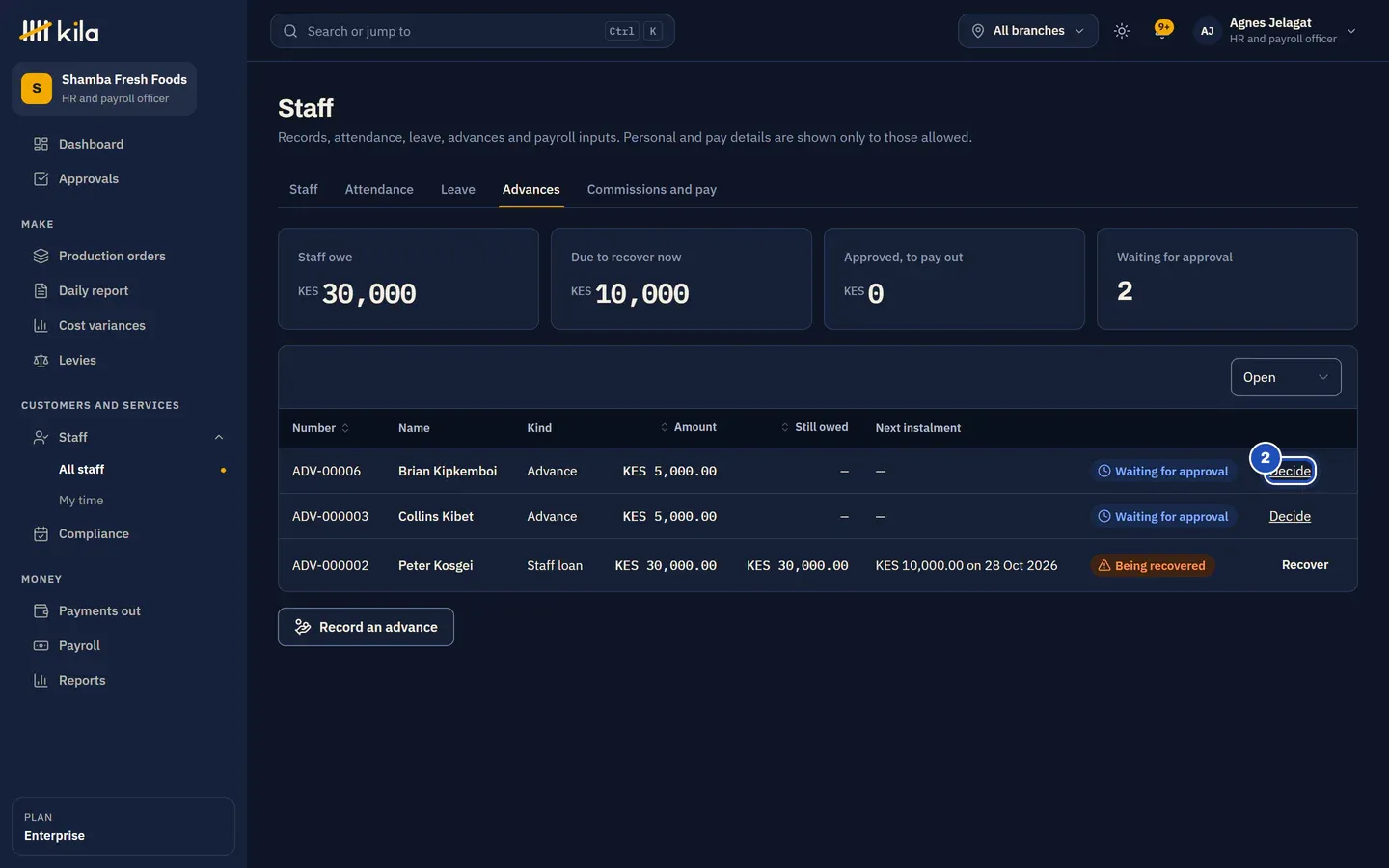This screenshot has width=1389, height=868.
Task: Open the Levies page
Action: coord(123,360)
